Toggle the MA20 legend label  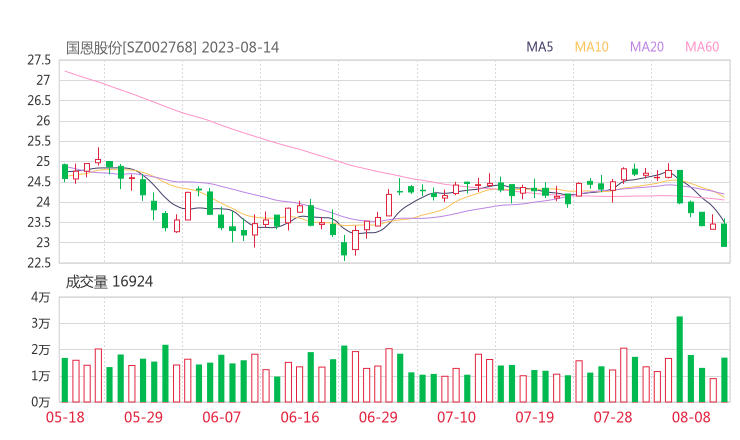pyautogui.click(x=647, y=47)
